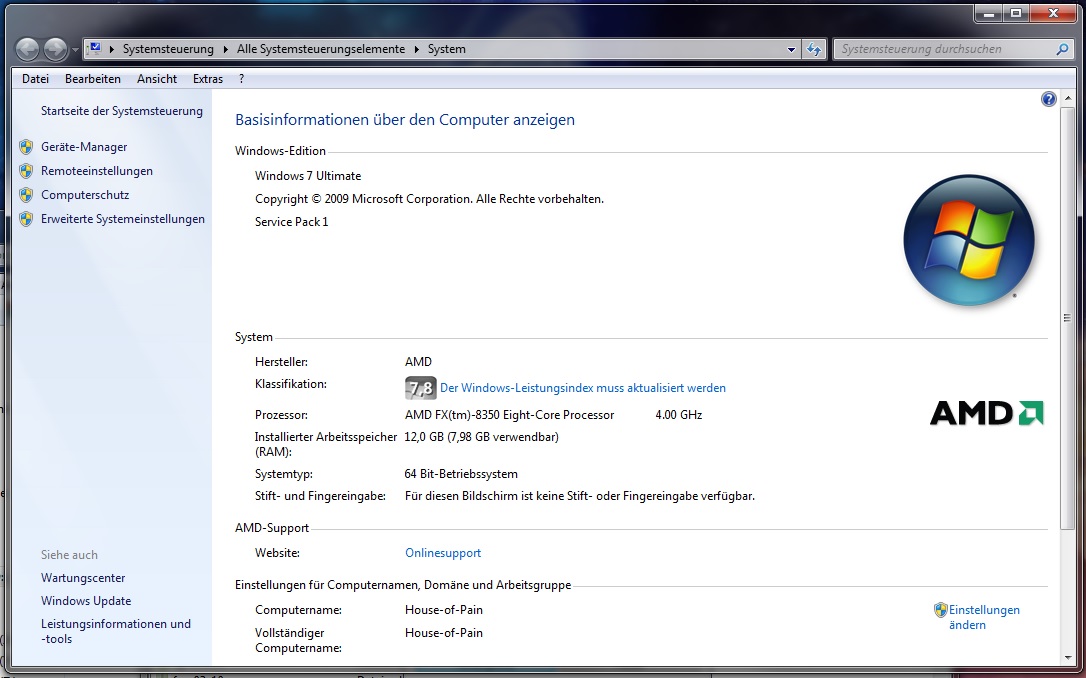
Task: Select the 64 Bit-Betriebssystem value
Action: (461, 474)
